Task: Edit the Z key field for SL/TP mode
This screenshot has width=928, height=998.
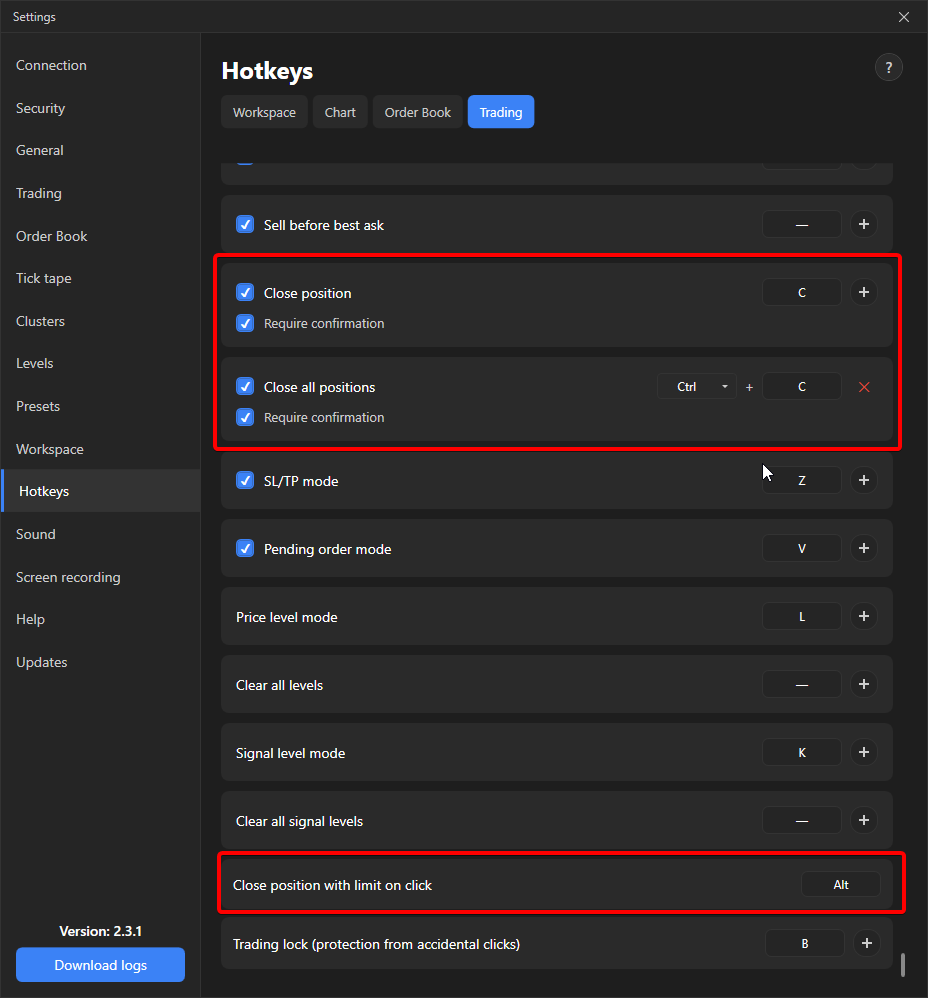Action: click(x=802, y=481)
